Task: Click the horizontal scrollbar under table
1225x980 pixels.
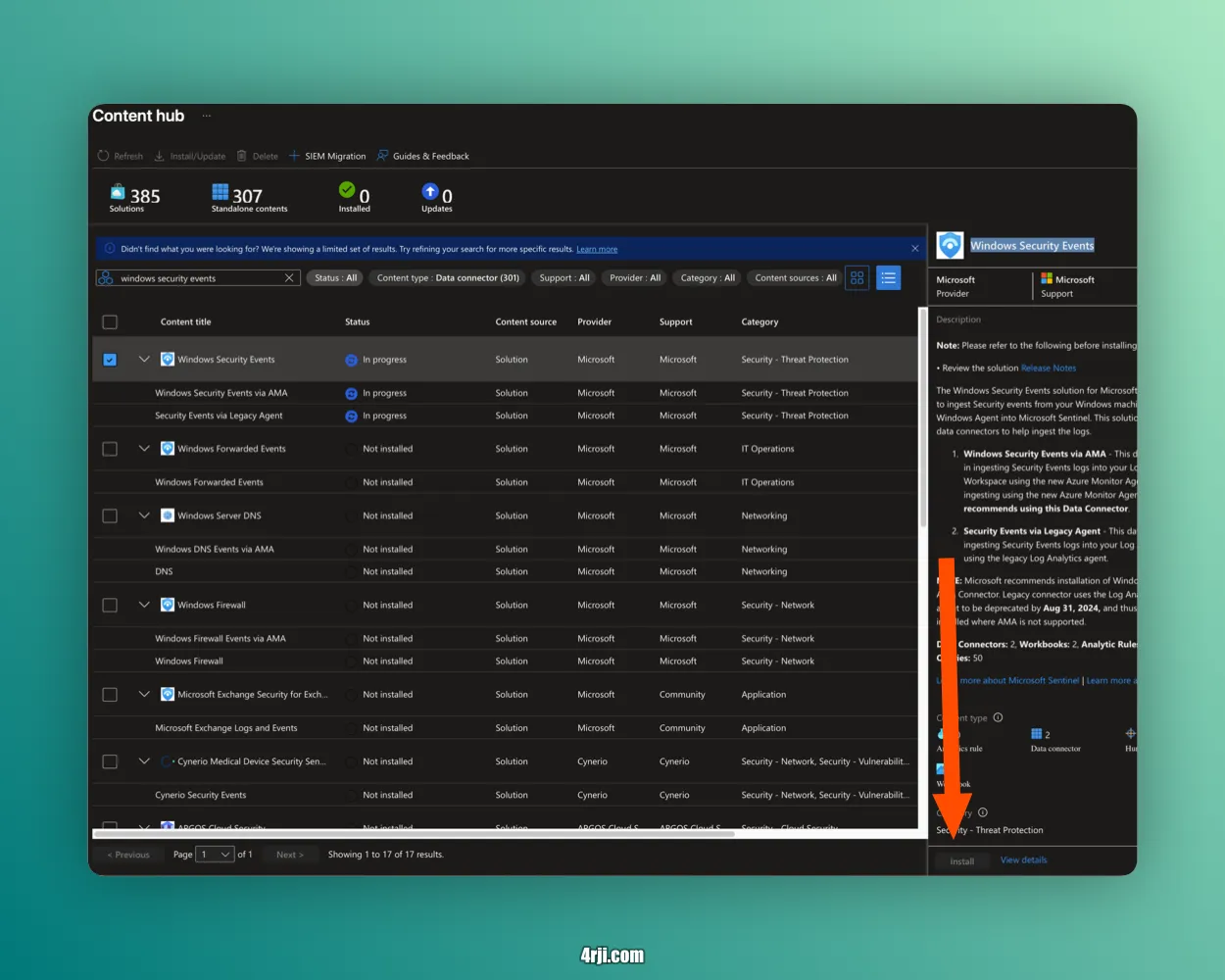Action: [x=412, y=834]
